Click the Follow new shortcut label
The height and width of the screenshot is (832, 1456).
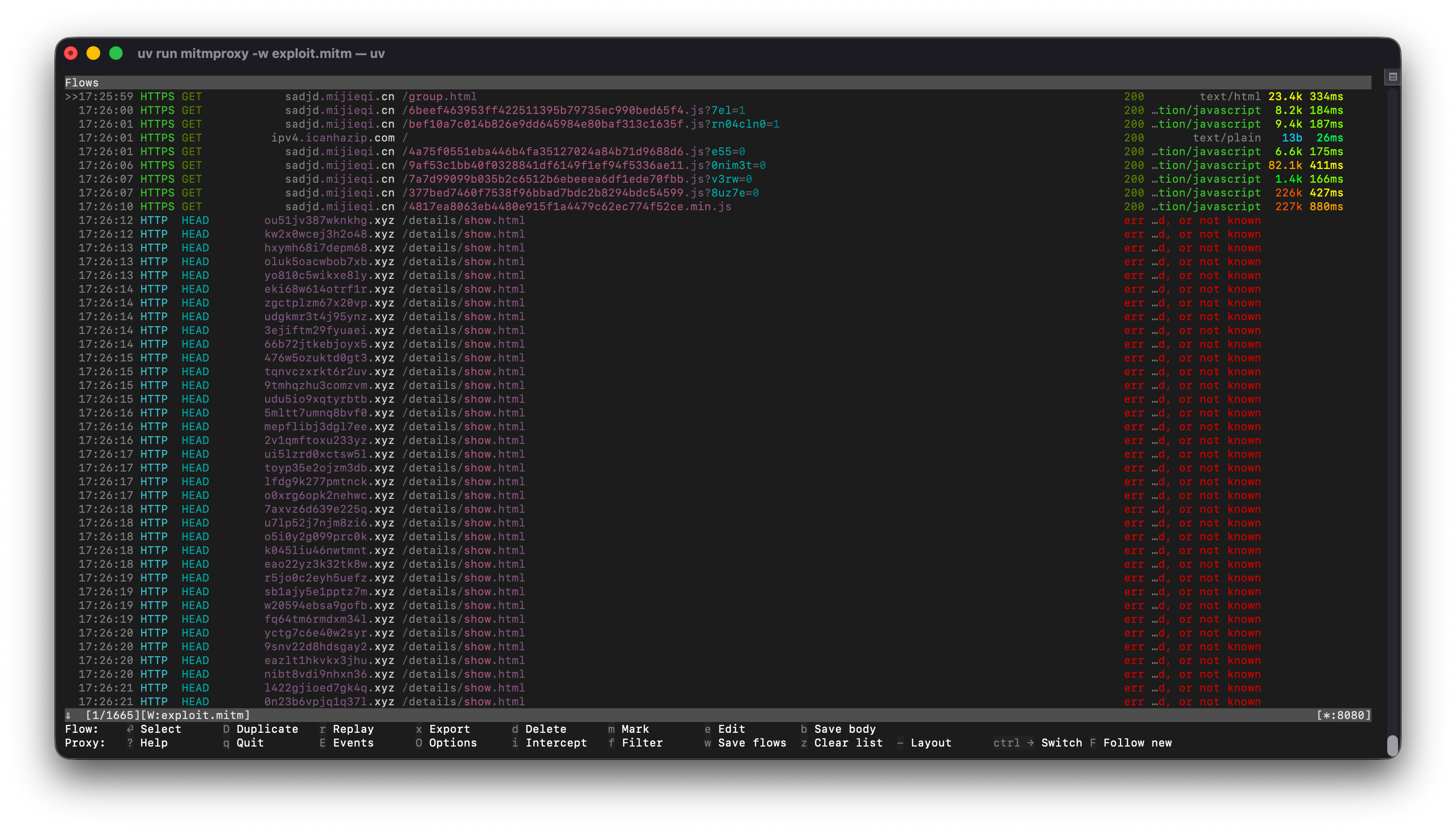pyautogui.click(x=1137, y=743)
